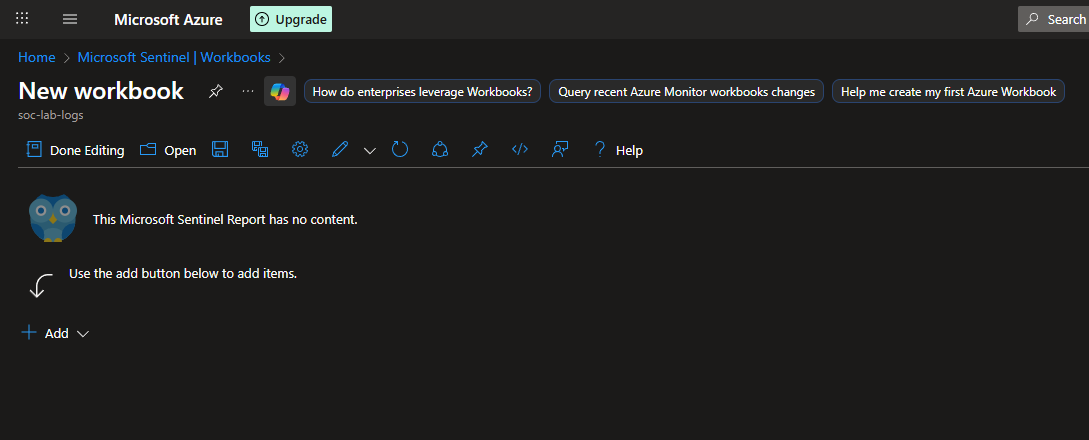The height and width of the screenshot is (440, 1089).
Task: Open workbook Settings gear icon
Action: coord(299,150)
